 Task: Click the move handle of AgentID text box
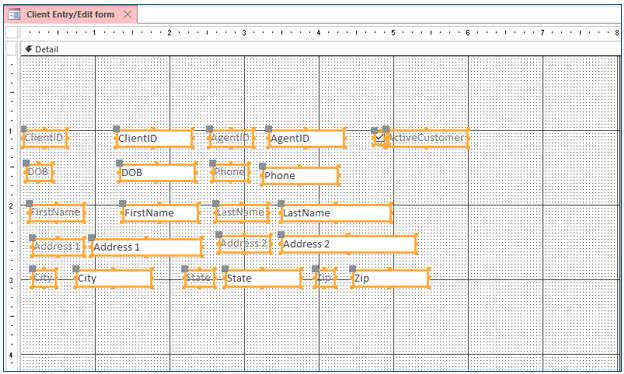click(x=269, y=129)
